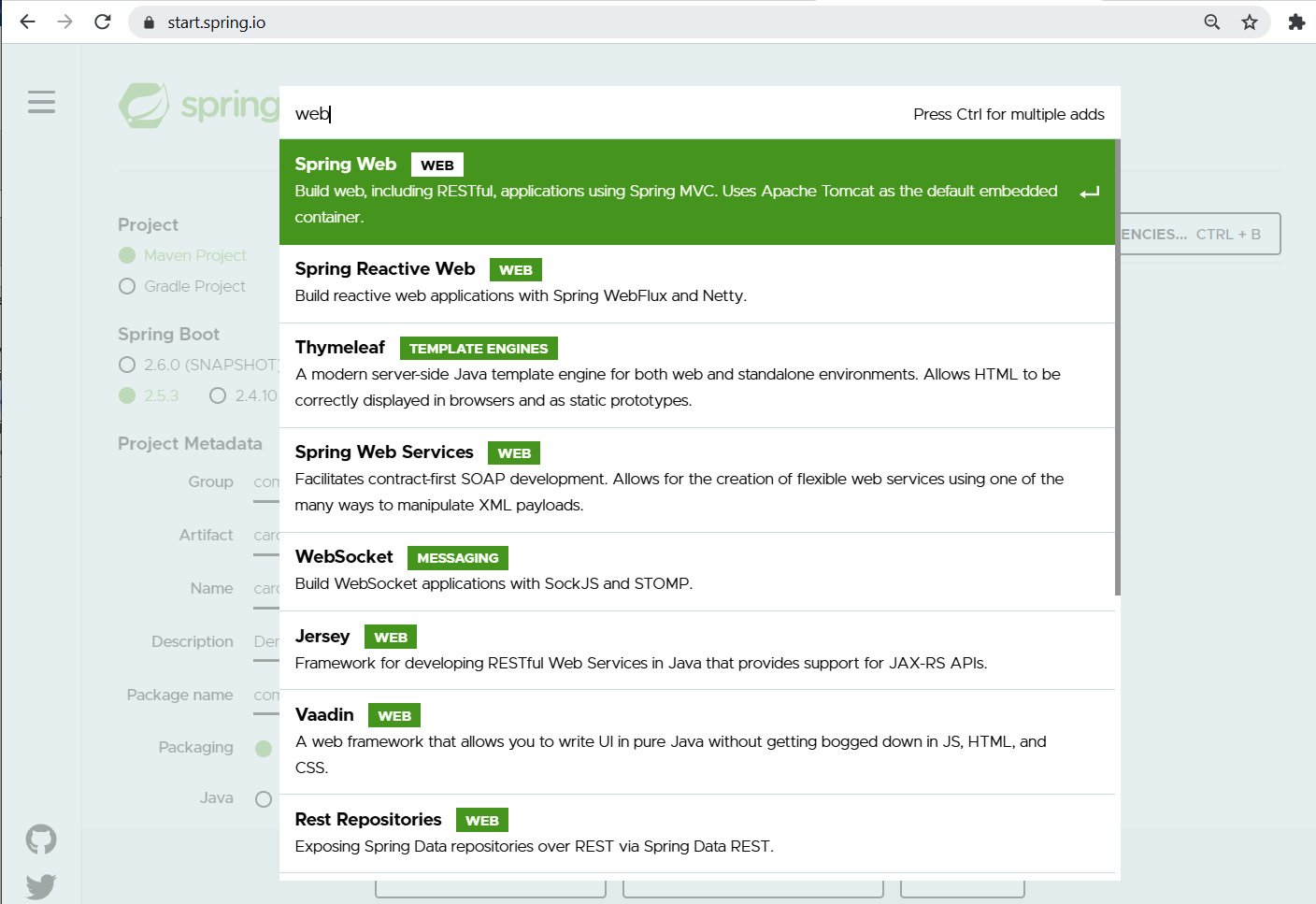
Task: Add the Spring Reactive Web dependency
Action: [x=697, y=283]
